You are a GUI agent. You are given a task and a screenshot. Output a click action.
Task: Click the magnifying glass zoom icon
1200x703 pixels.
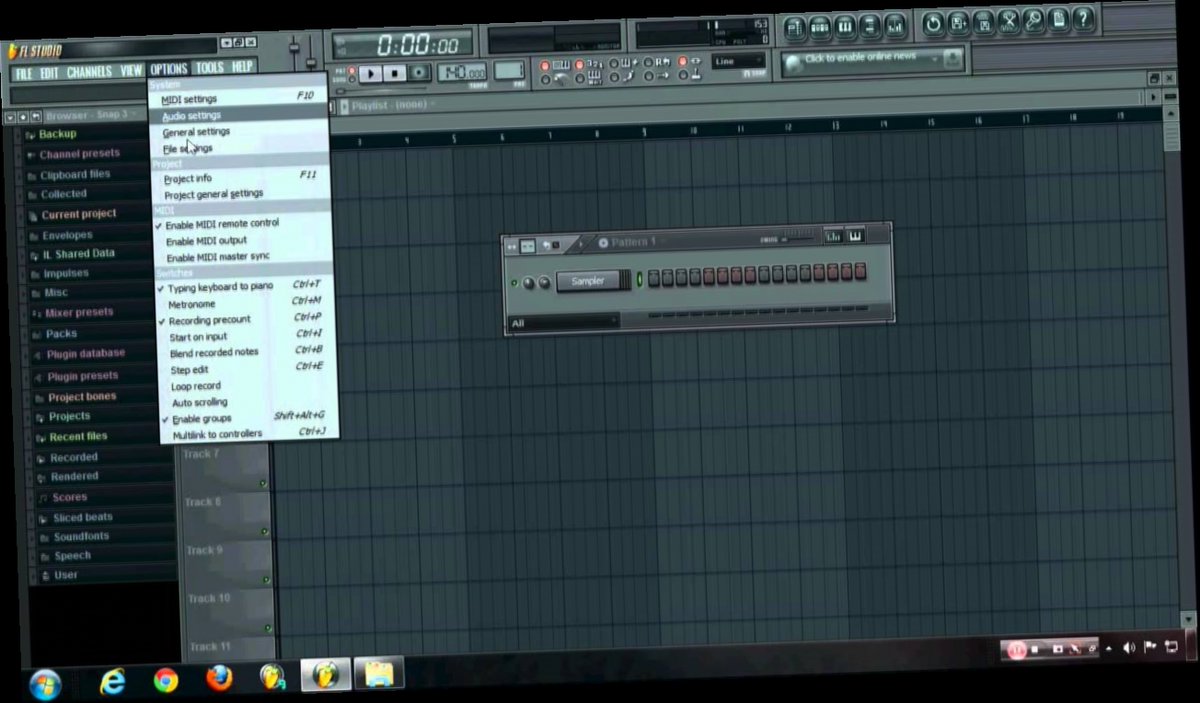(1033, 28)
